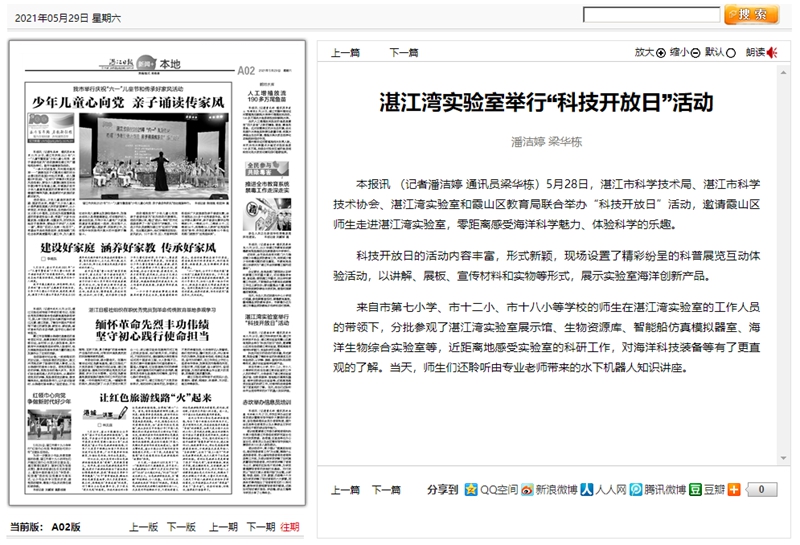Viewport: 800px width, 545px height.
Task: Open headline 建设好家庭 涵养好家教 传承好家风
Action: 128,248
